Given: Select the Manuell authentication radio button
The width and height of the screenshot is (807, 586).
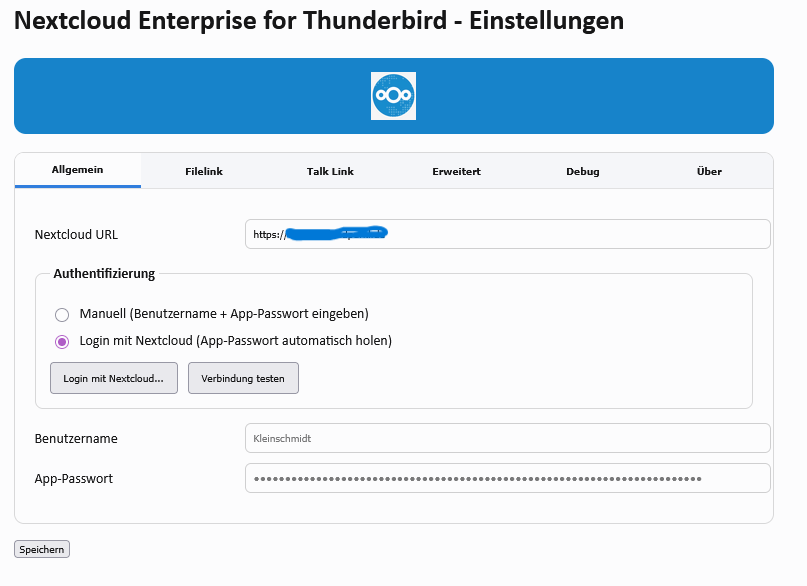Looking at the screenshot, I should (x=62, y=314).
